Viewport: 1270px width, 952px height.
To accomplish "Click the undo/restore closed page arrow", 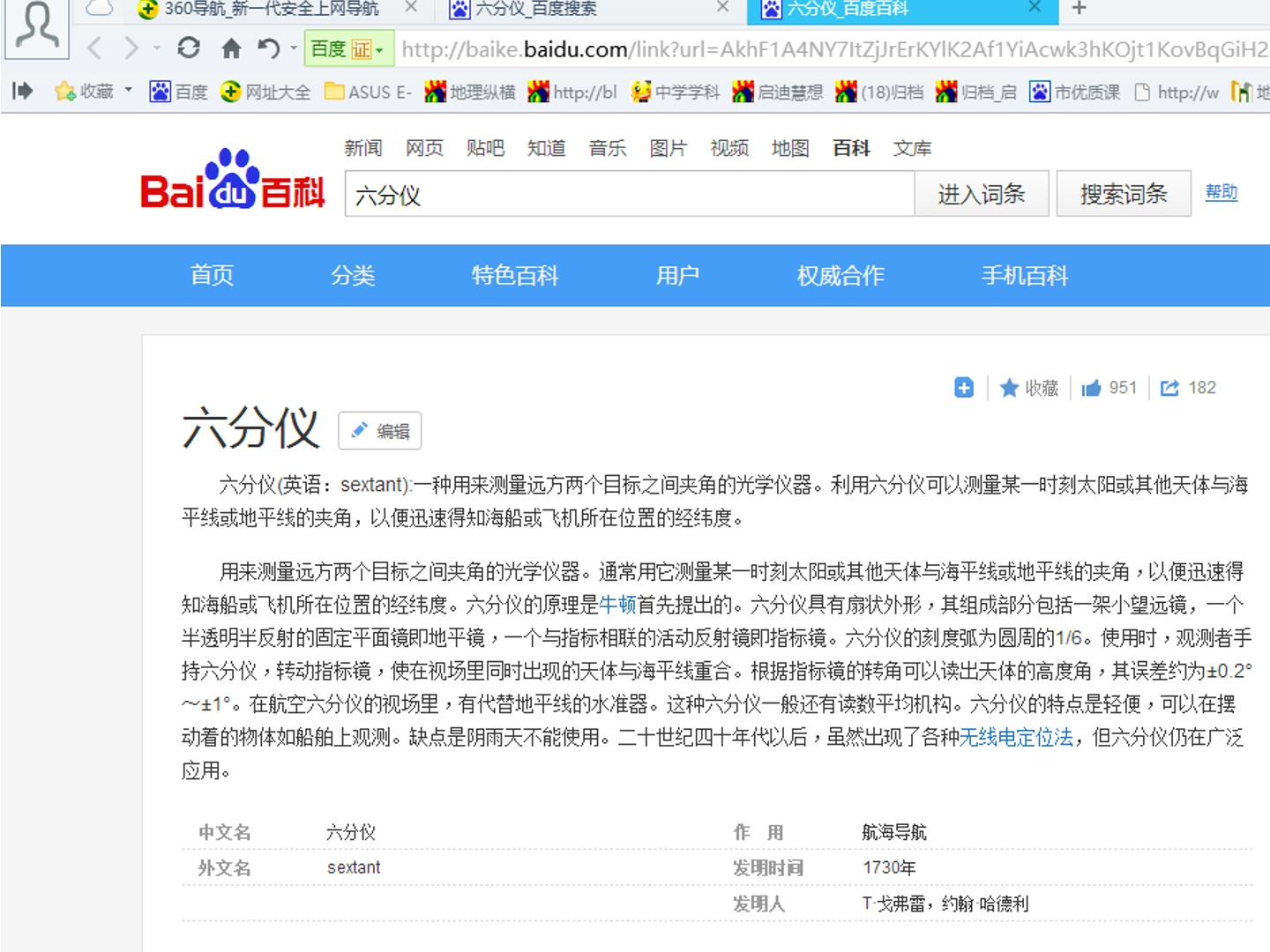I will tap(269, 48).
